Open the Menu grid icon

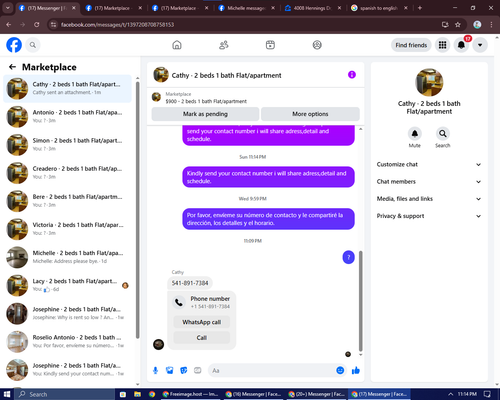click(442, 45)
